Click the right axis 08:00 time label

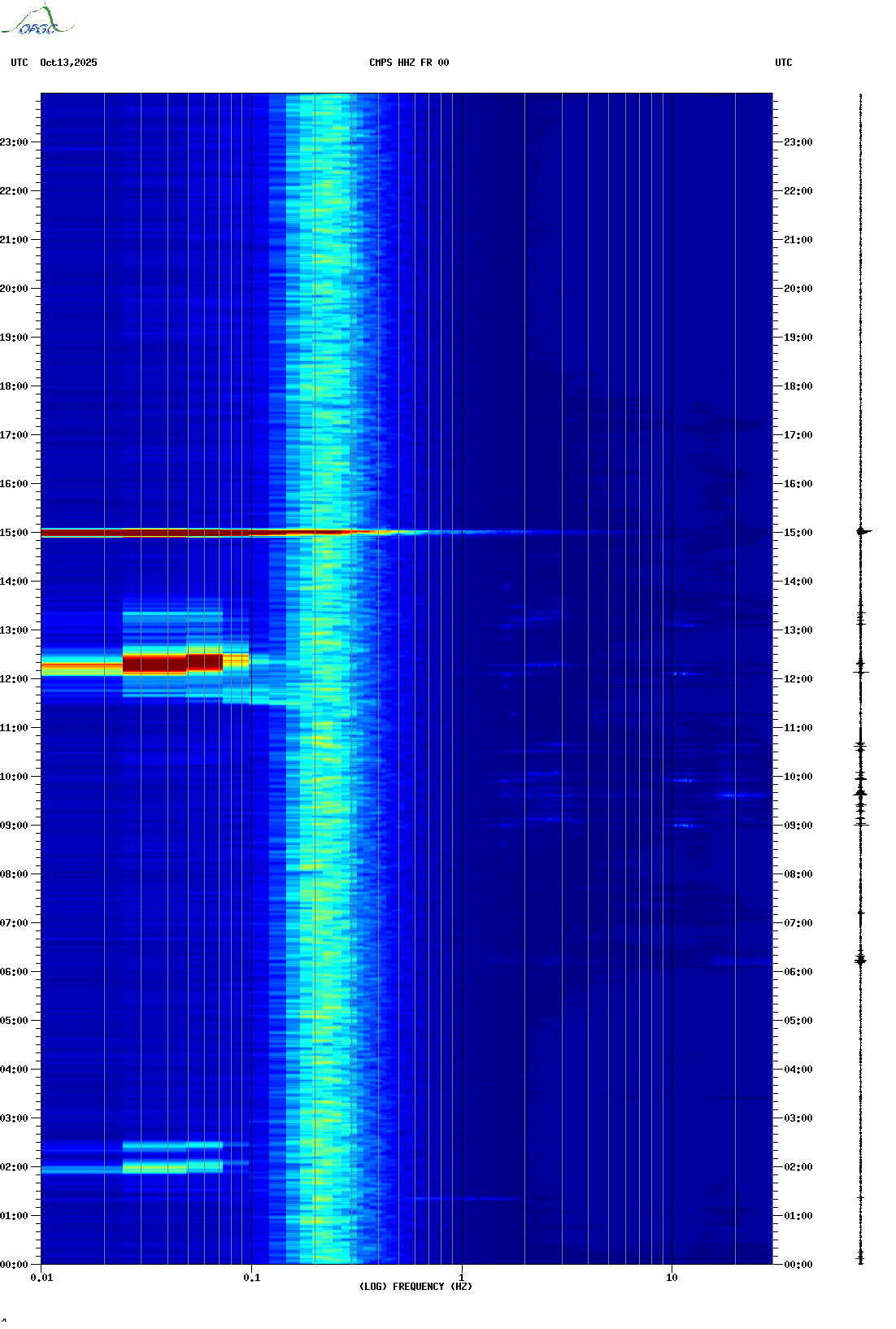coord(798,874)
